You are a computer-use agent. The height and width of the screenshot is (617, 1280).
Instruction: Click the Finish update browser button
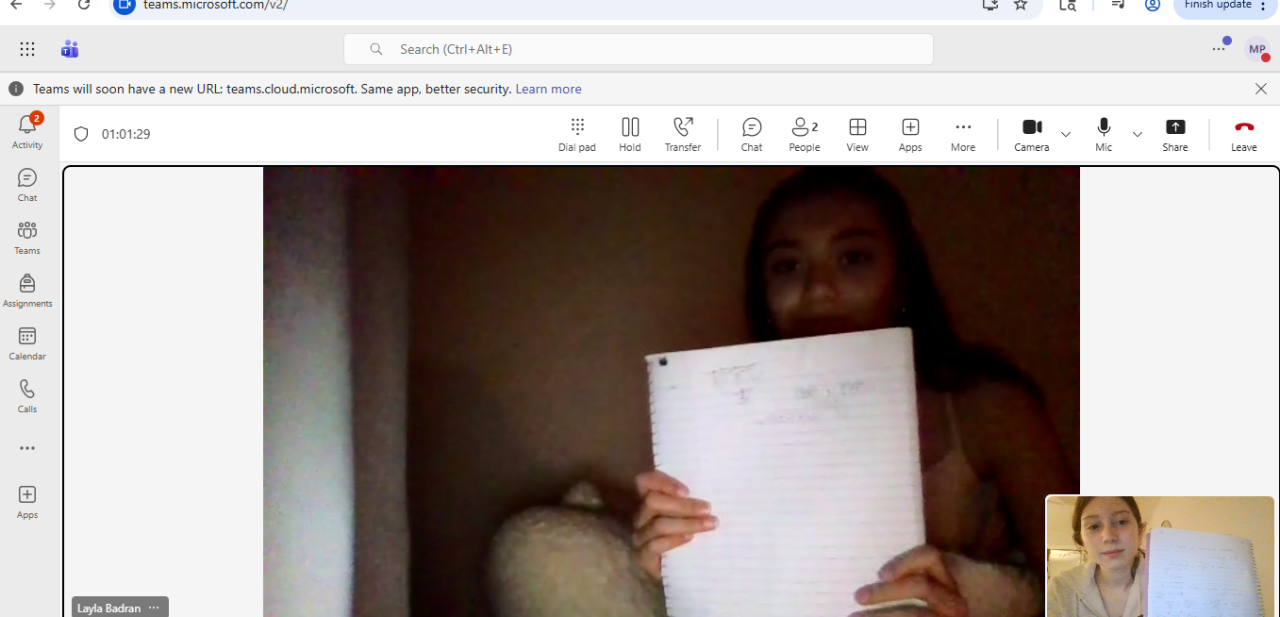point(1225,6)
